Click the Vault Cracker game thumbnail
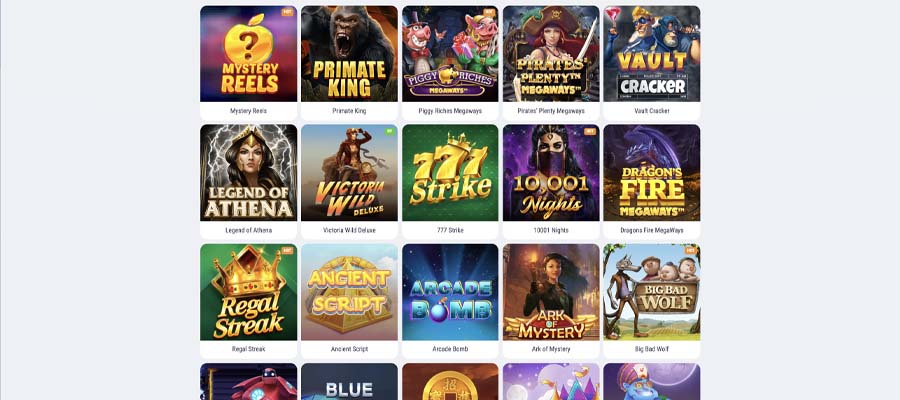 tap(651, 54)
